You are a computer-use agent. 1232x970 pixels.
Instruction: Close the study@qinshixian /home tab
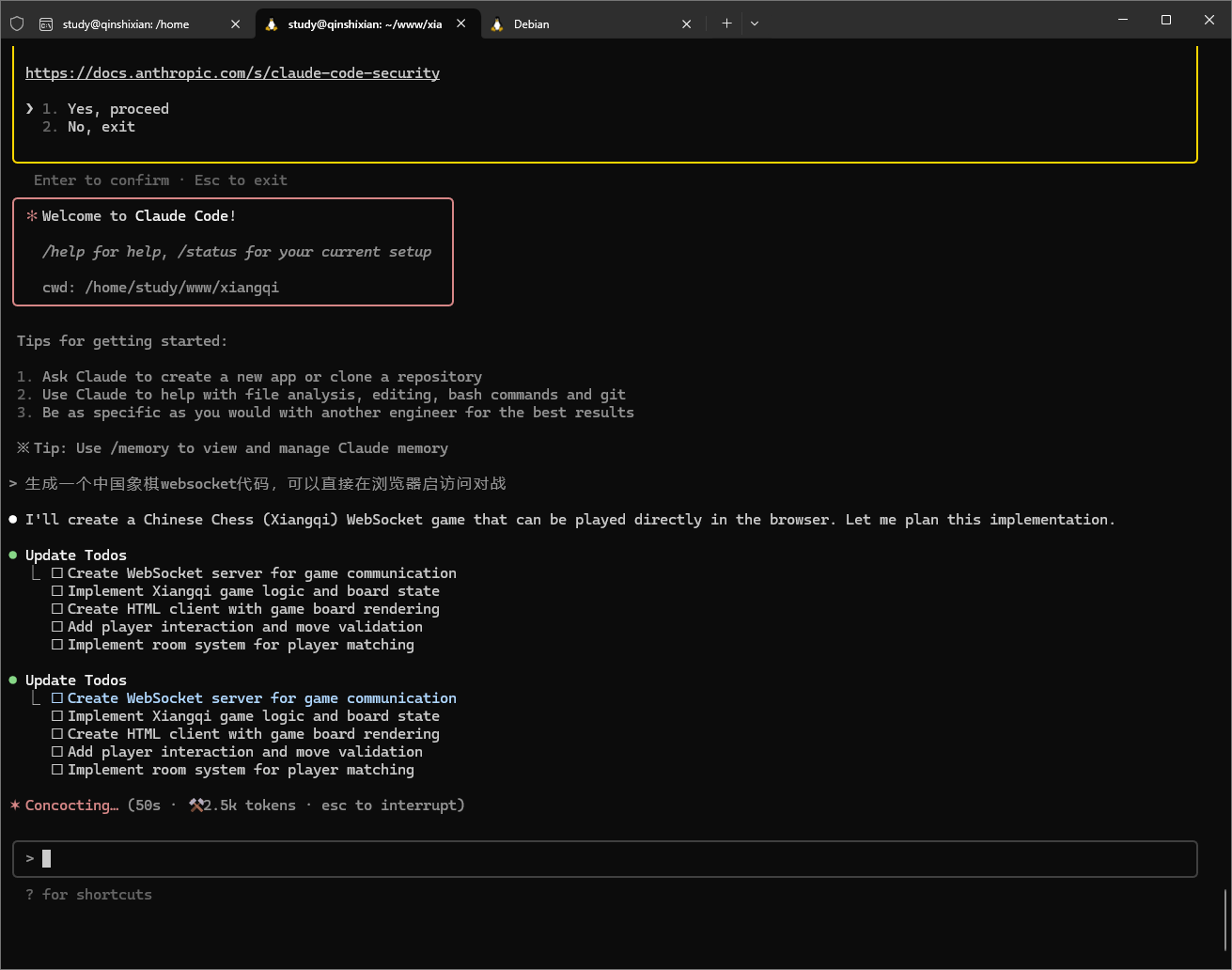point(236,24)
